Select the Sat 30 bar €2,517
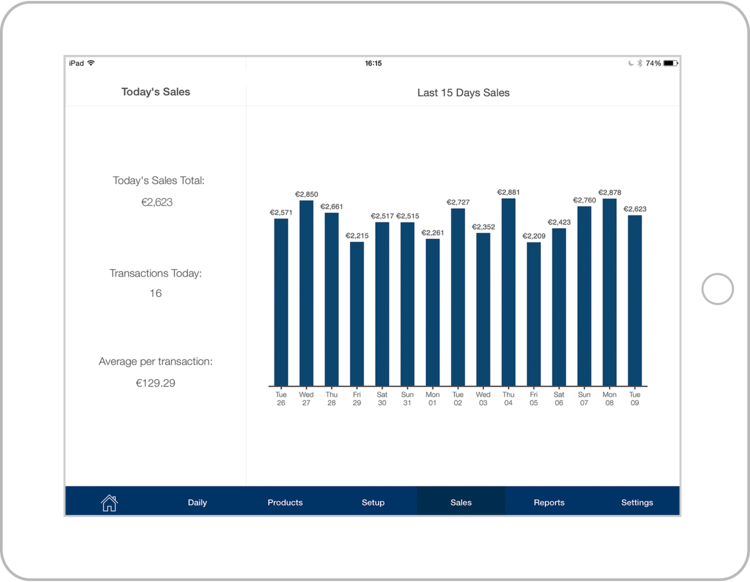Viewport: 750px width, 582px height. coord(382,304)
